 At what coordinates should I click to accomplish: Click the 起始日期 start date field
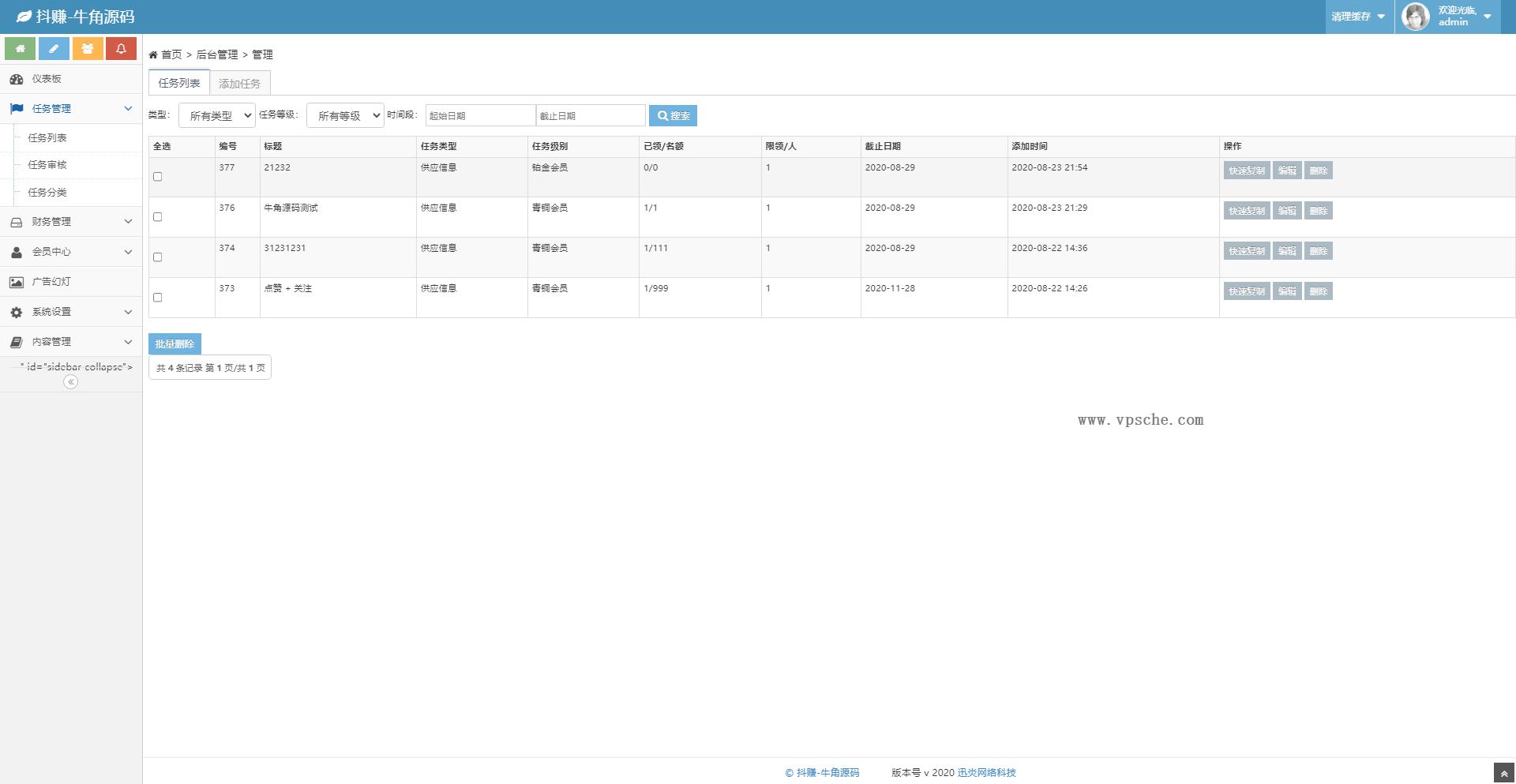(x=480, y=116)
